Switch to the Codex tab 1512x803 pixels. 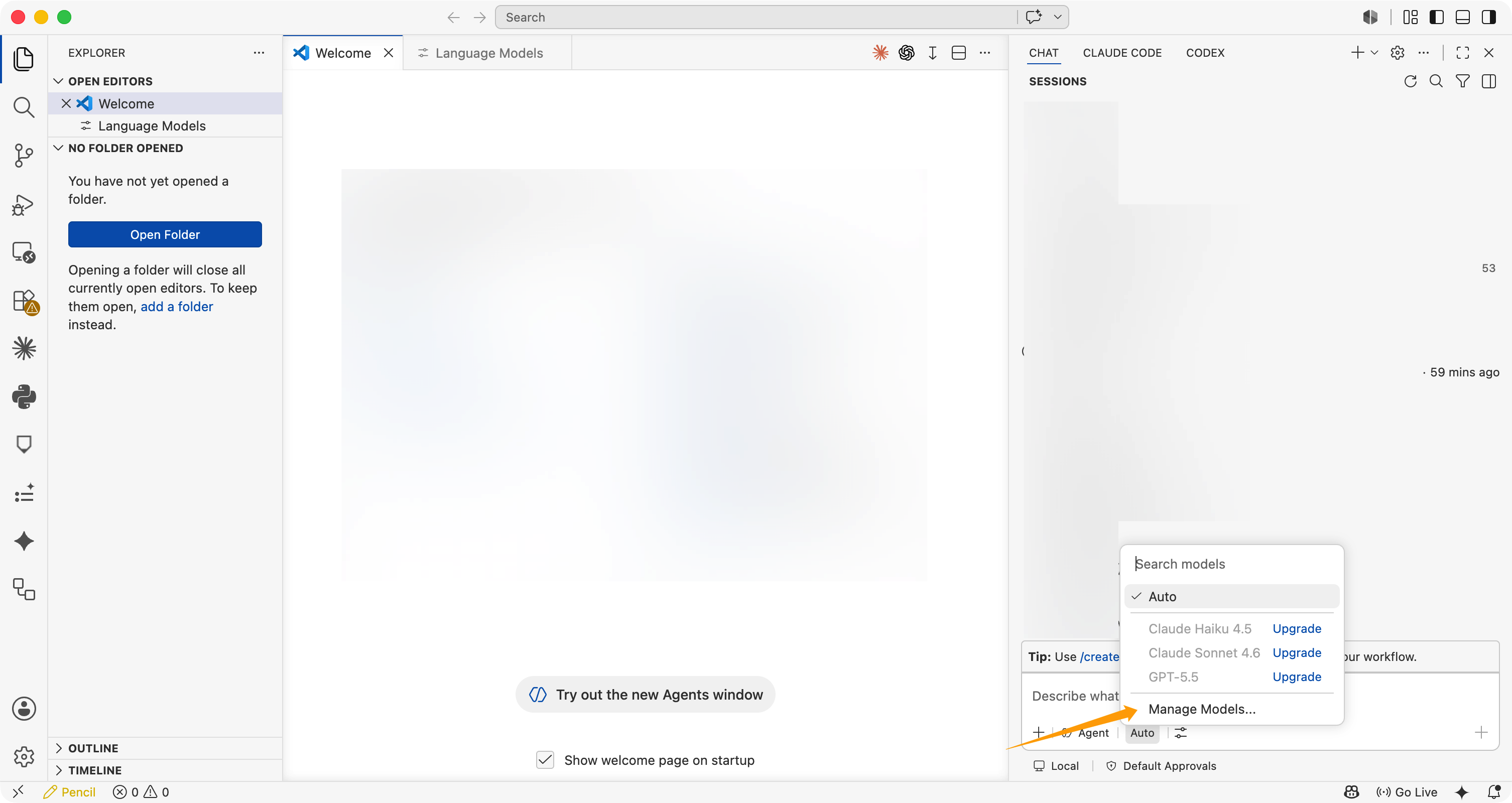[1205, 53]
